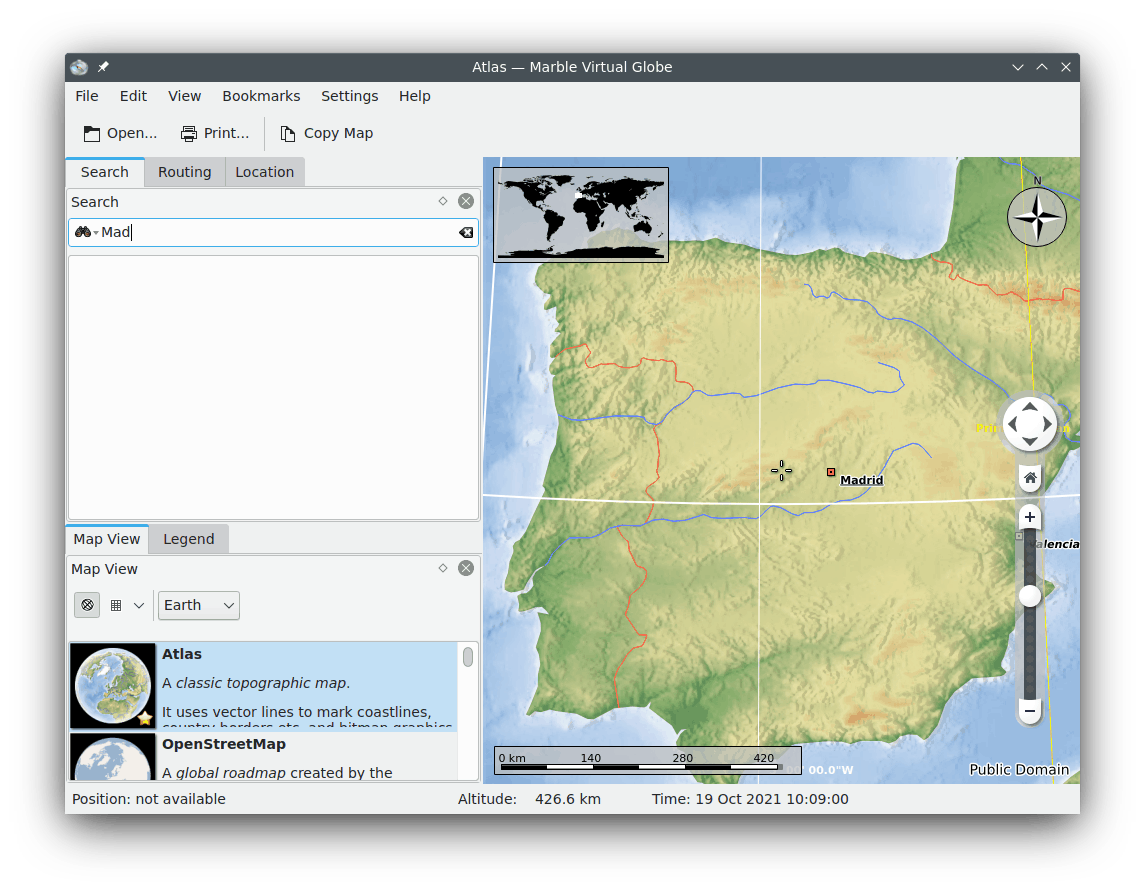The image size is (1145, 891).
Task: Float the Search panel with diamond icon
Action: (443, 201)
